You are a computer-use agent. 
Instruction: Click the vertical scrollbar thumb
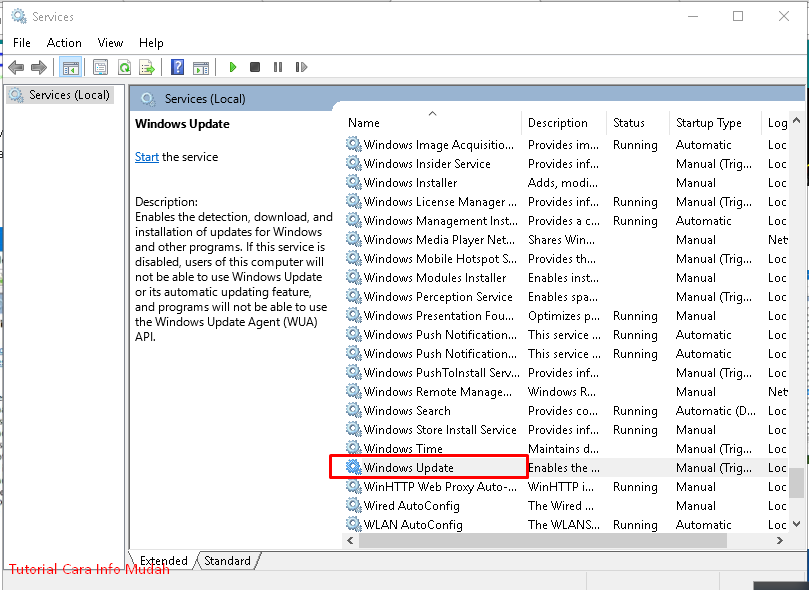[796, 483]
